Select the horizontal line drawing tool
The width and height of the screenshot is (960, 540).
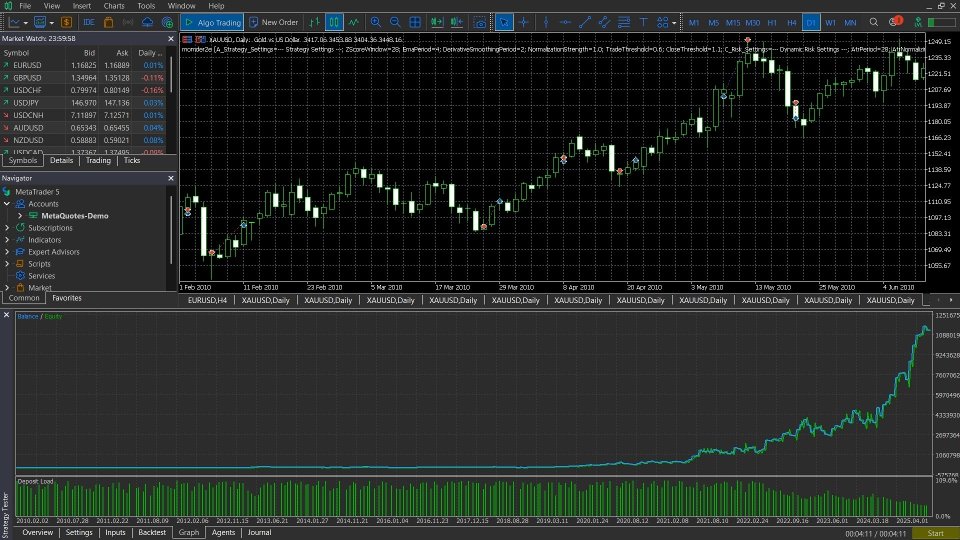[x=565, y=23]
